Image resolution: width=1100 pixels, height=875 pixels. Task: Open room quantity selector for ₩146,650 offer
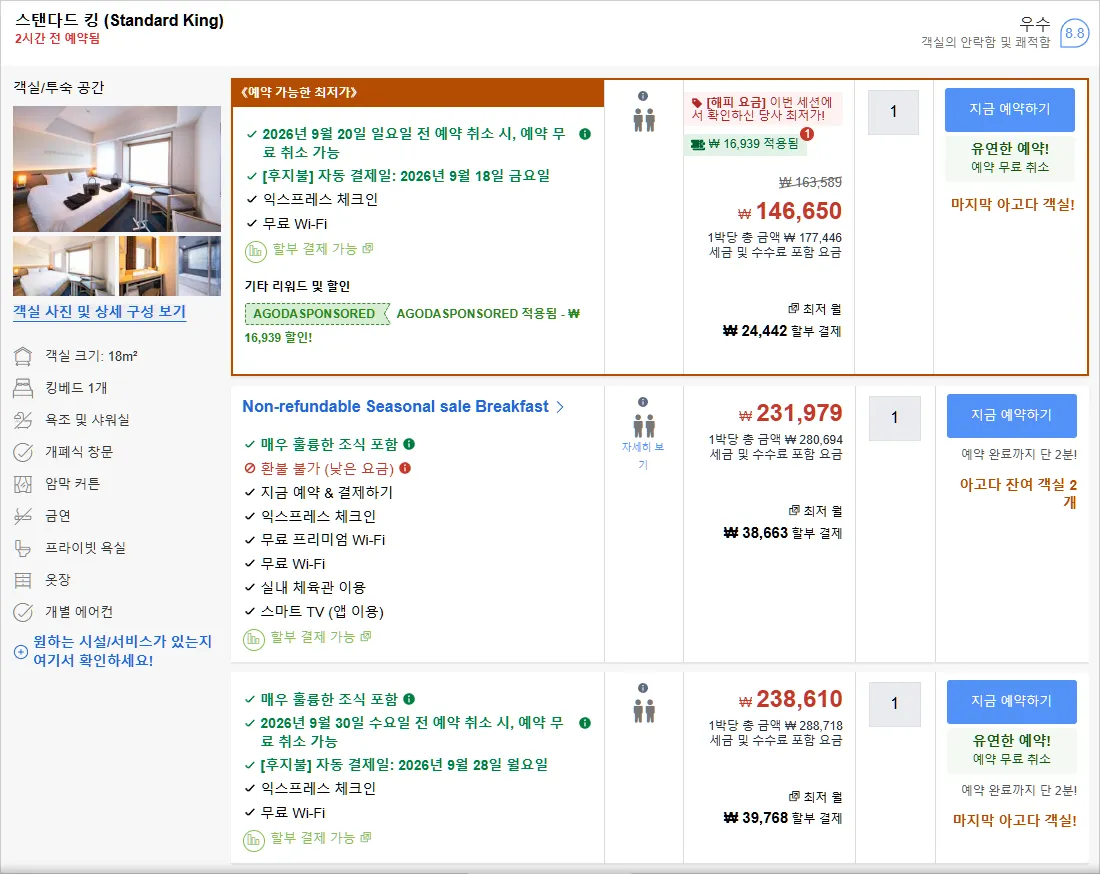tap(893, 112)
